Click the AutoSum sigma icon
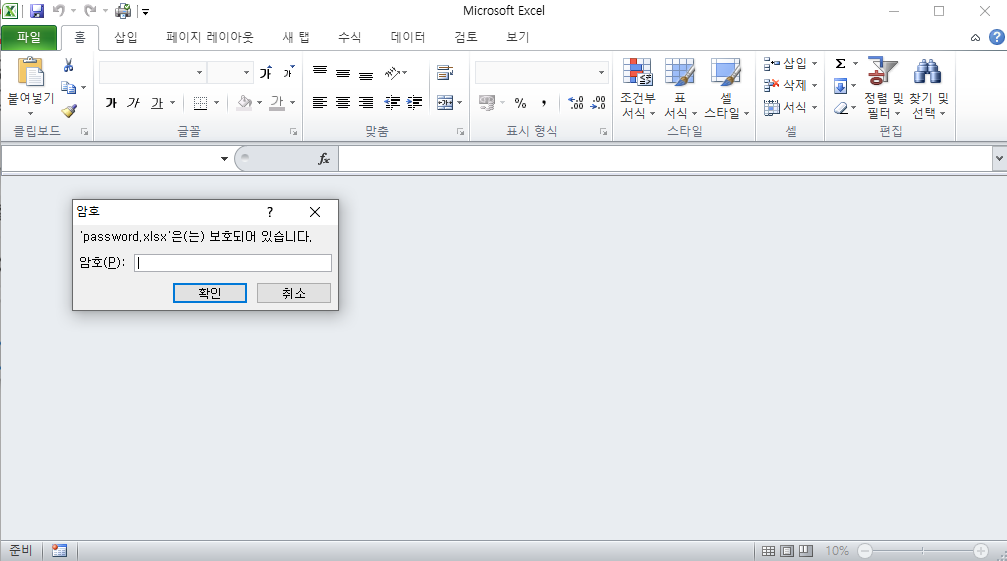 [840, 63]
